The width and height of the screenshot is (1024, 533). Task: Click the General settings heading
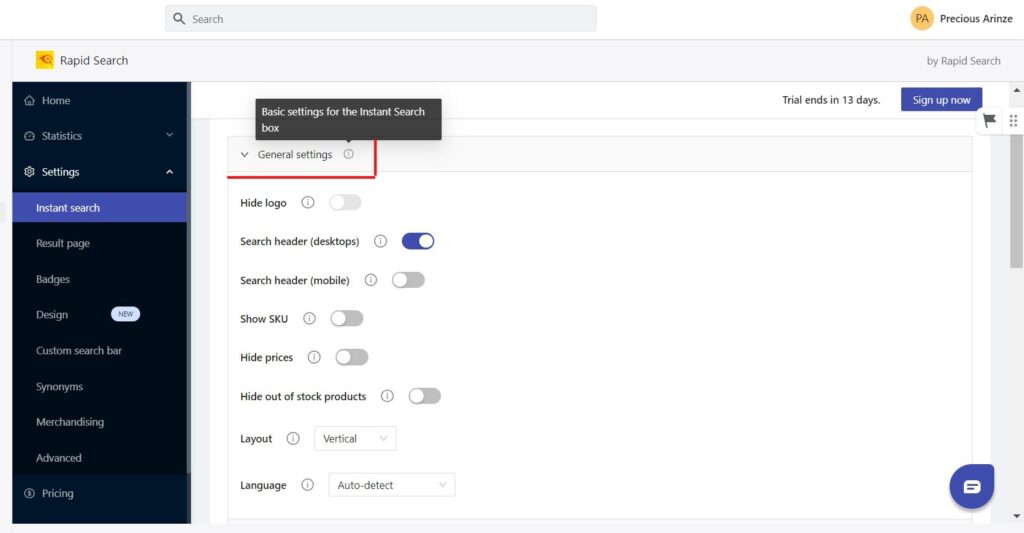tap(295, 155)
